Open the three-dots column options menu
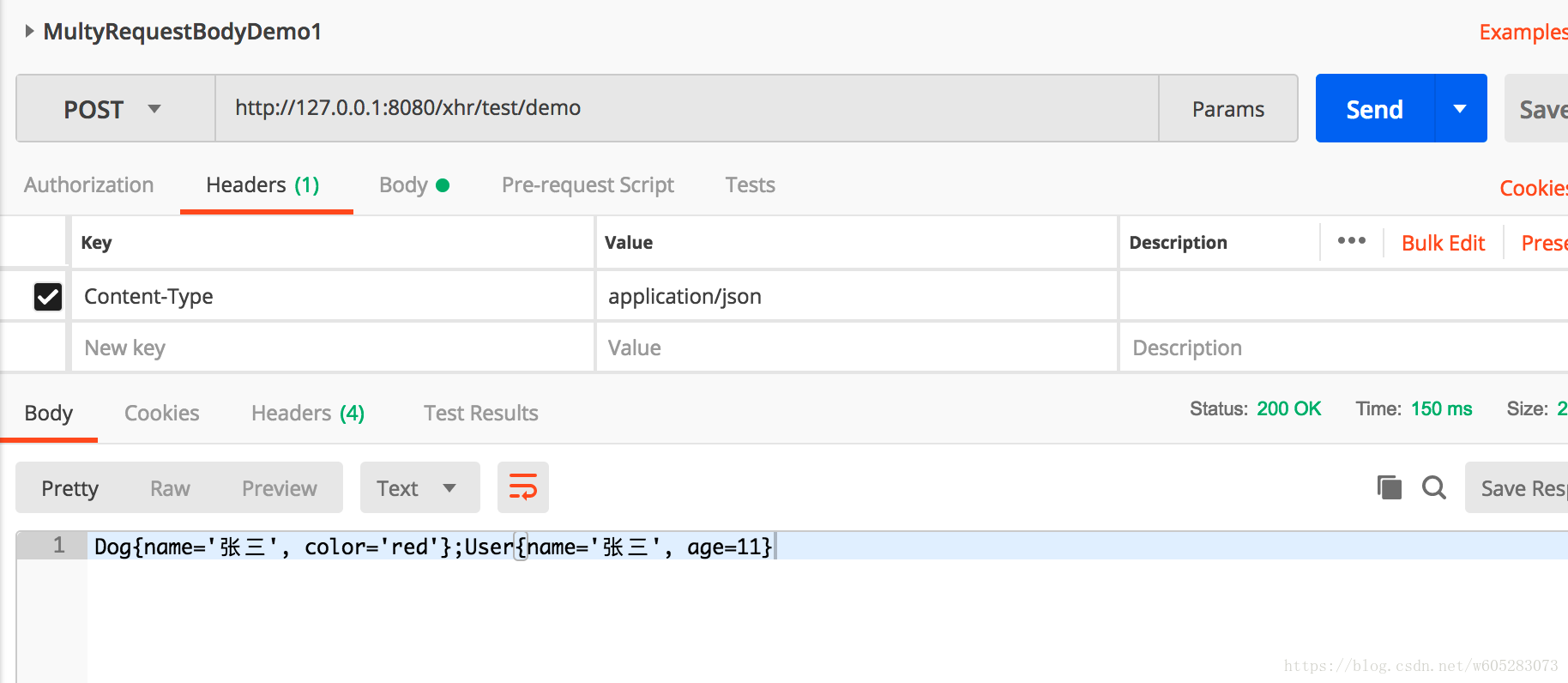The image size is (1568, 683). point(1352,241)
